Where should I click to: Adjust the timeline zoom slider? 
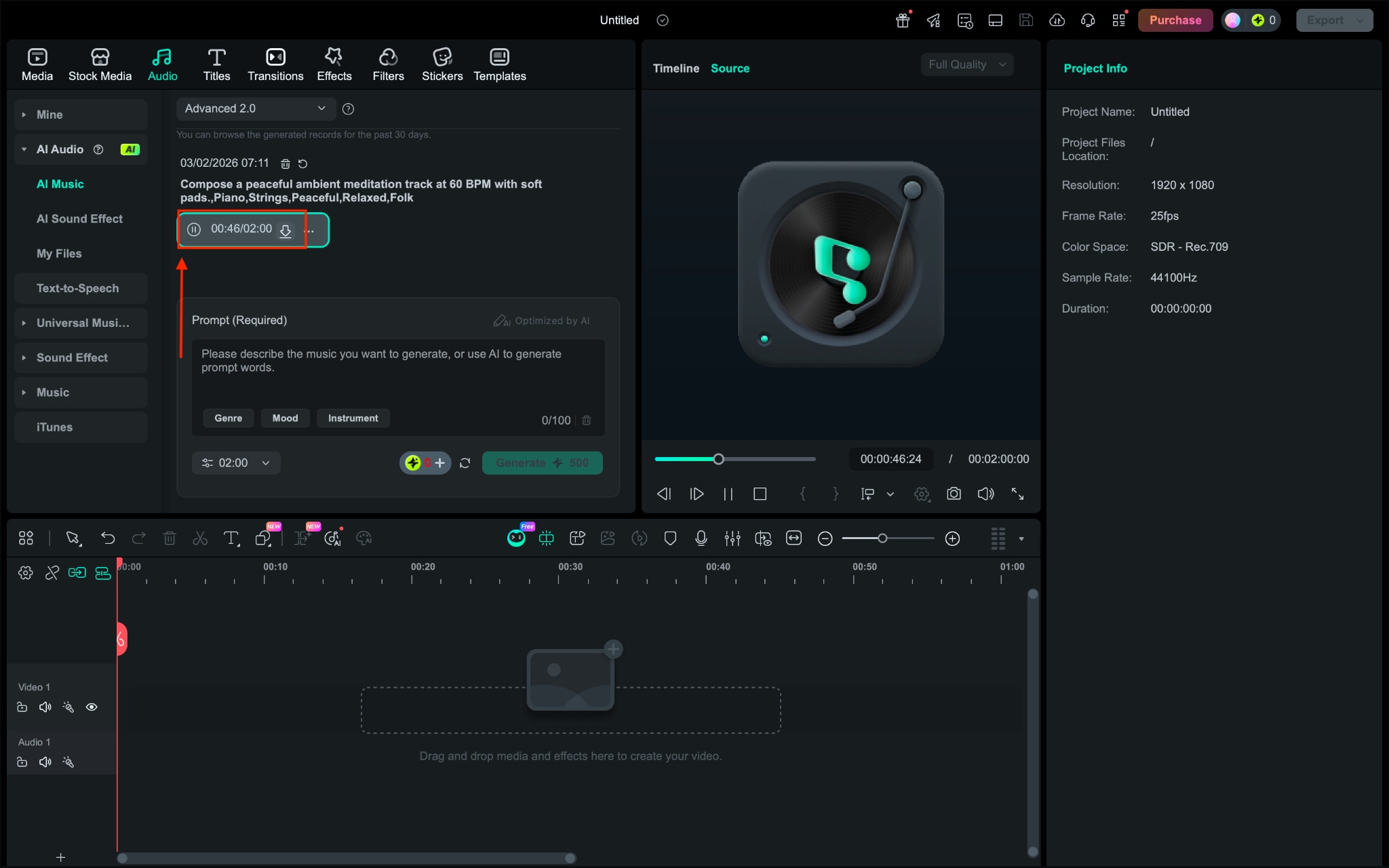click(888, 538)
